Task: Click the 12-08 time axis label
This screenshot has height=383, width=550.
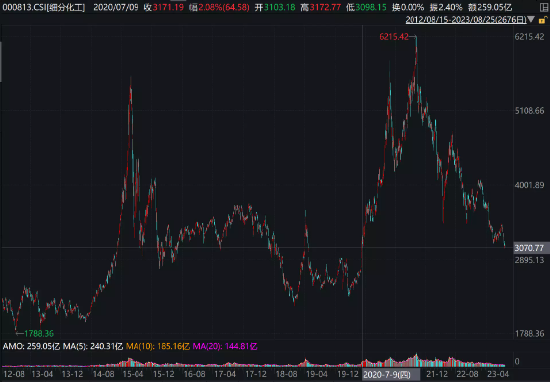Action: click(14, 374)
